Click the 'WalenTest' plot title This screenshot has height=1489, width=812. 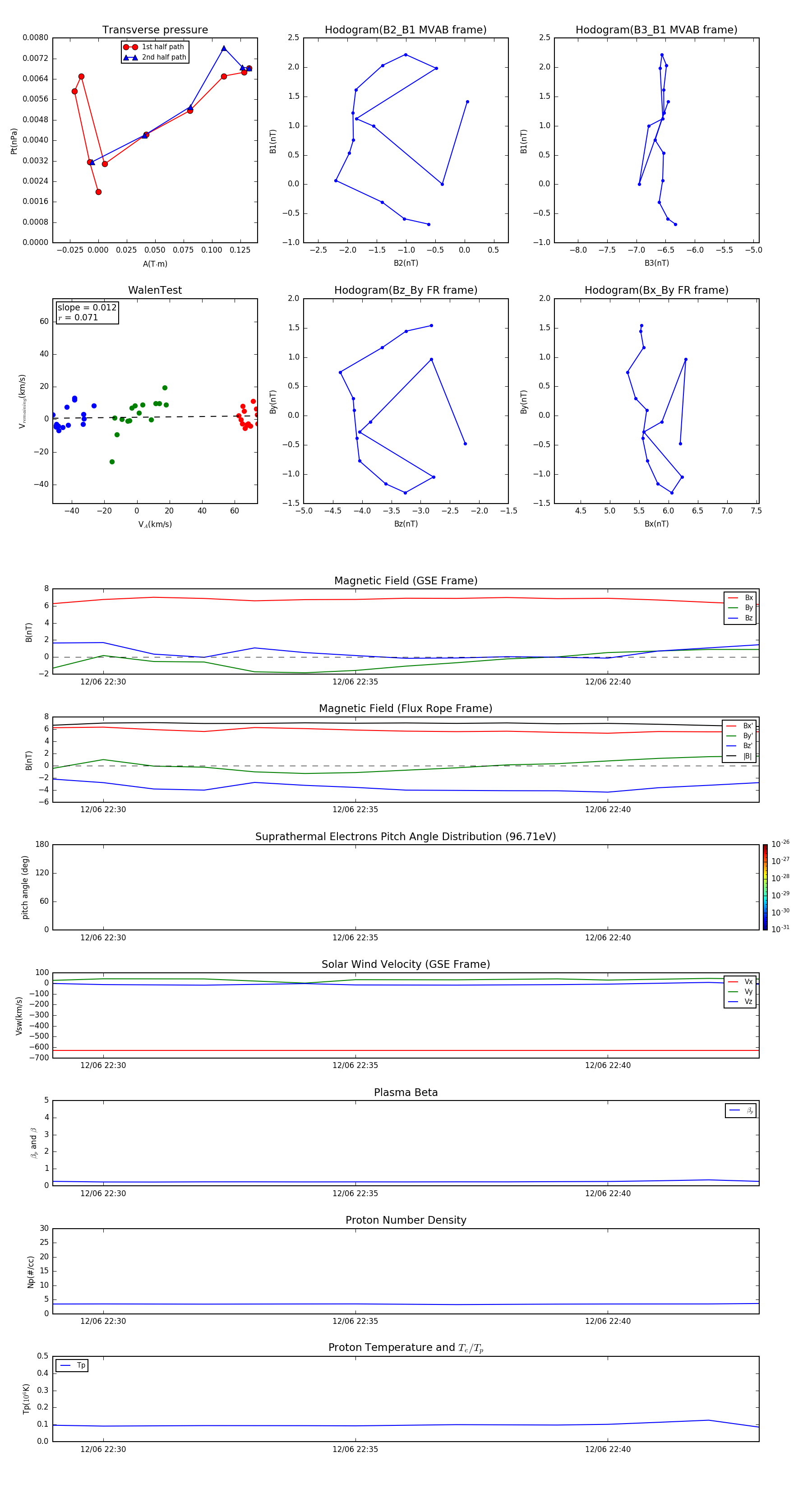click(155, 290)
